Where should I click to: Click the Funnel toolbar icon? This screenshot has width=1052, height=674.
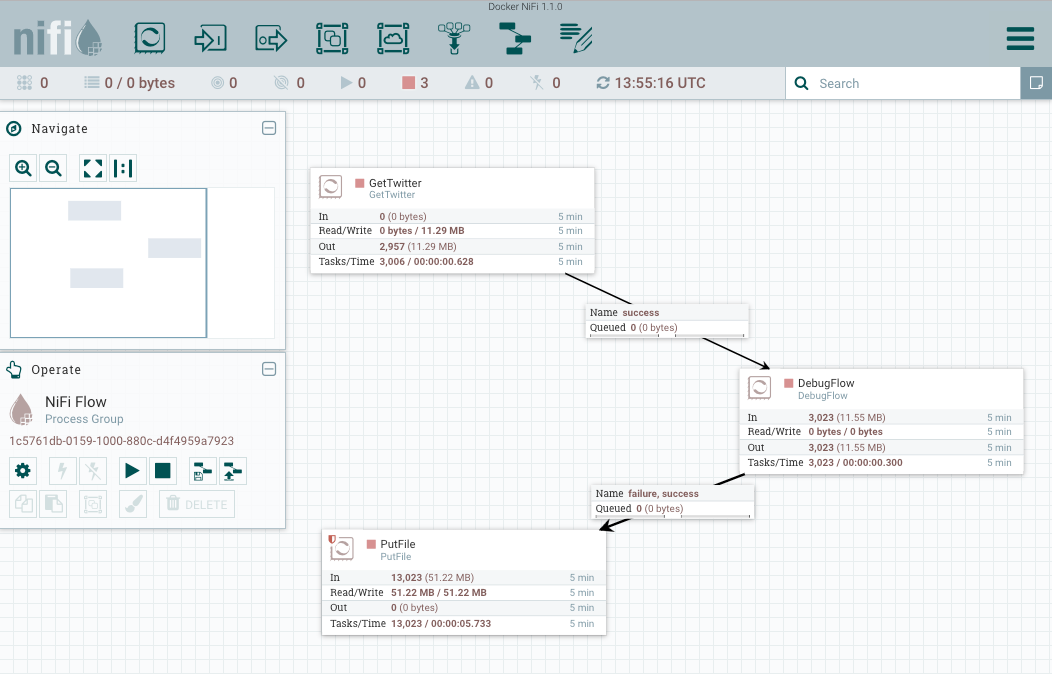(x=454, y=38)
